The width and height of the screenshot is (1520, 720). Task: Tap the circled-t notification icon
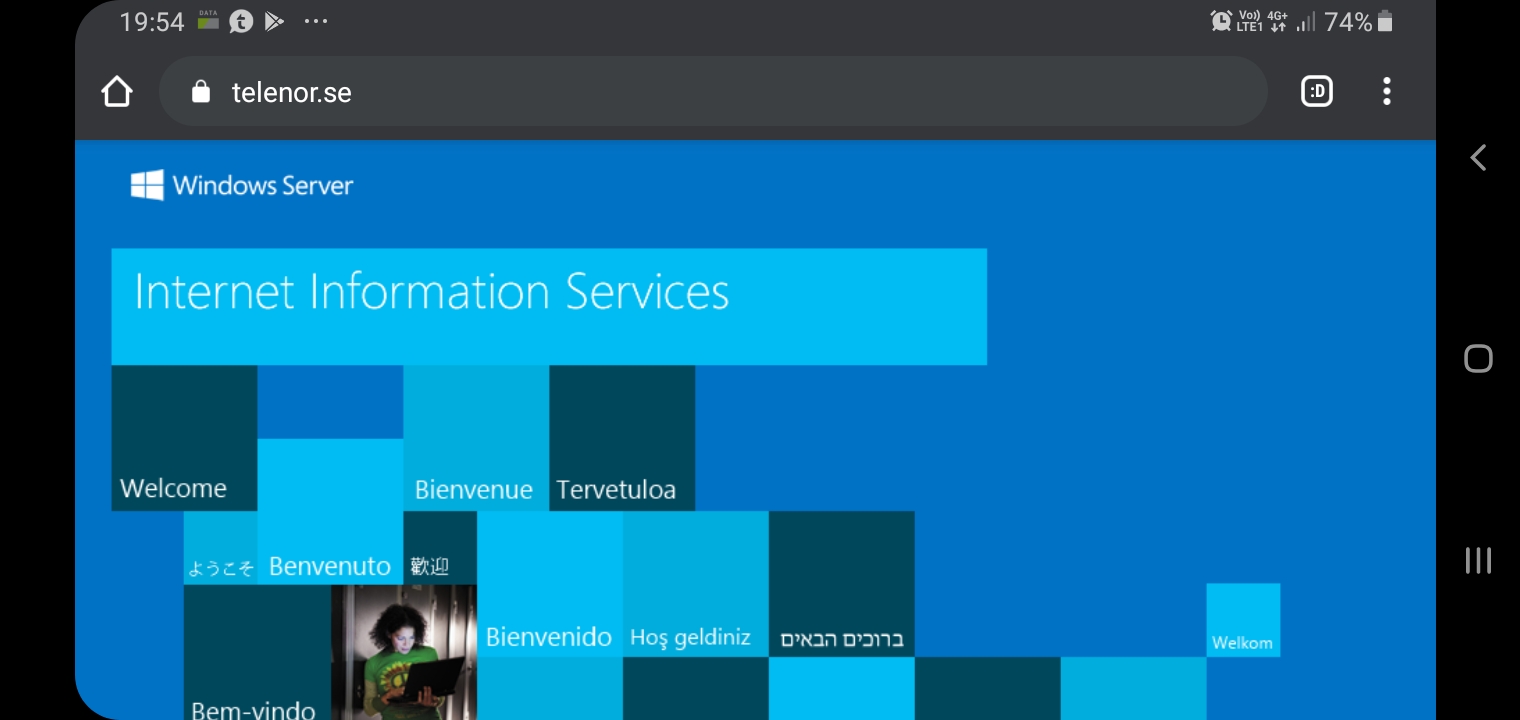pyautogui.click(x=241, y=21)
